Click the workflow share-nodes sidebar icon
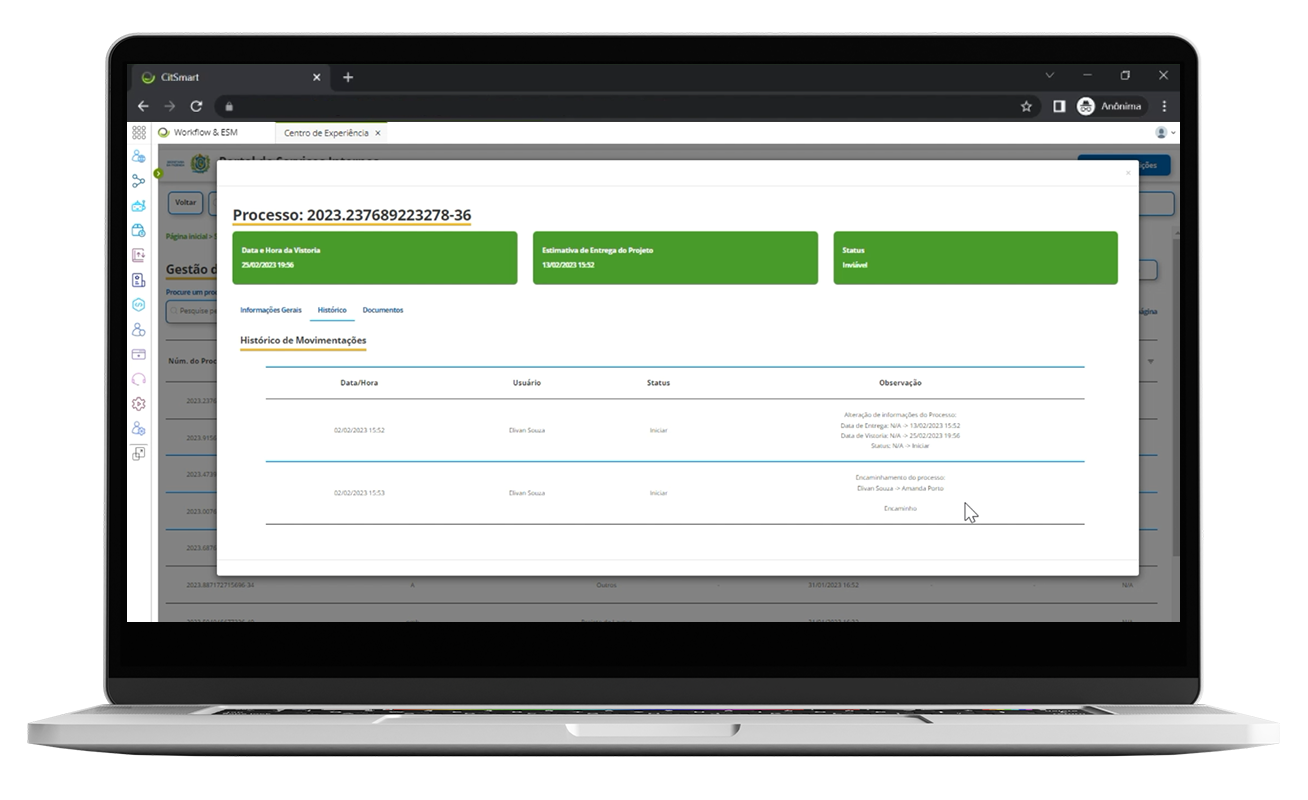The image size is (1308, 800). [139, 181]
